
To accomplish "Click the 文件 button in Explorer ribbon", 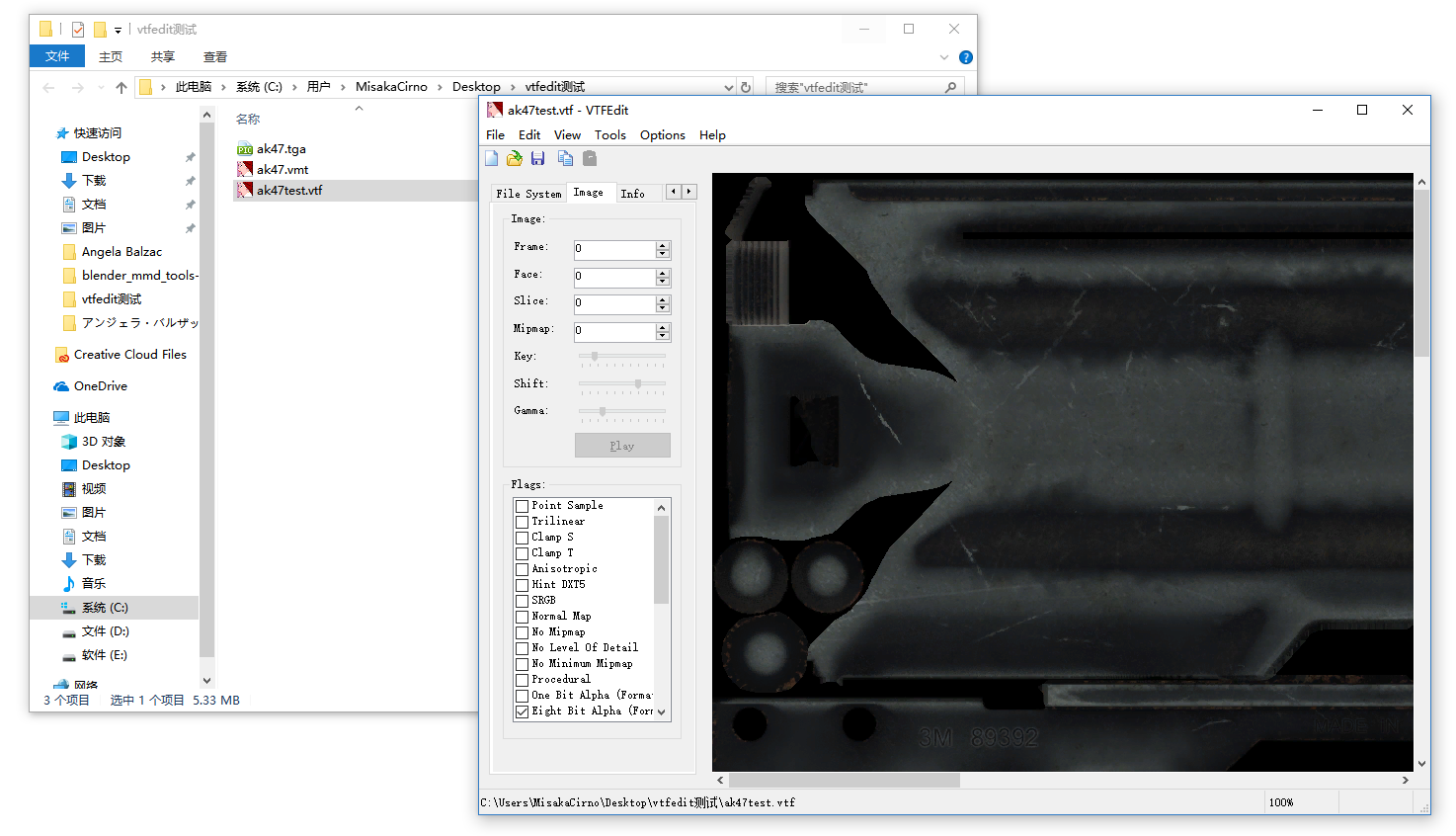I will pos(57,56).
